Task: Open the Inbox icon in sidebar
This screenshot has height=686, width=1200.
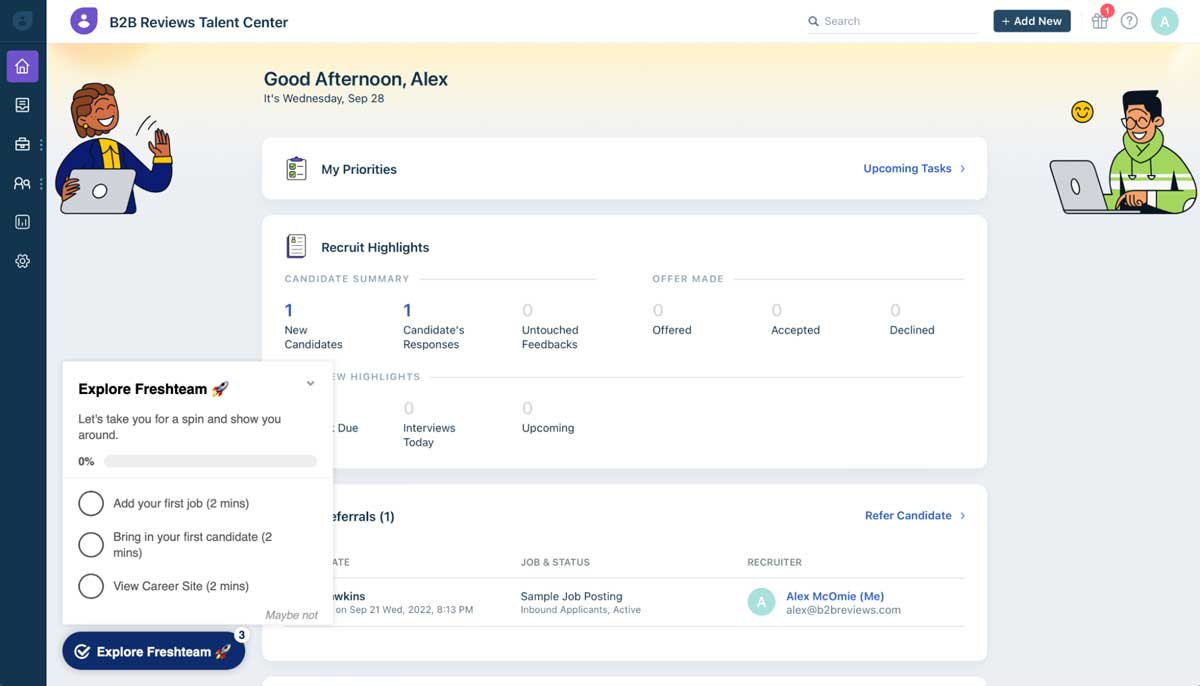Action: click(23, 104)
